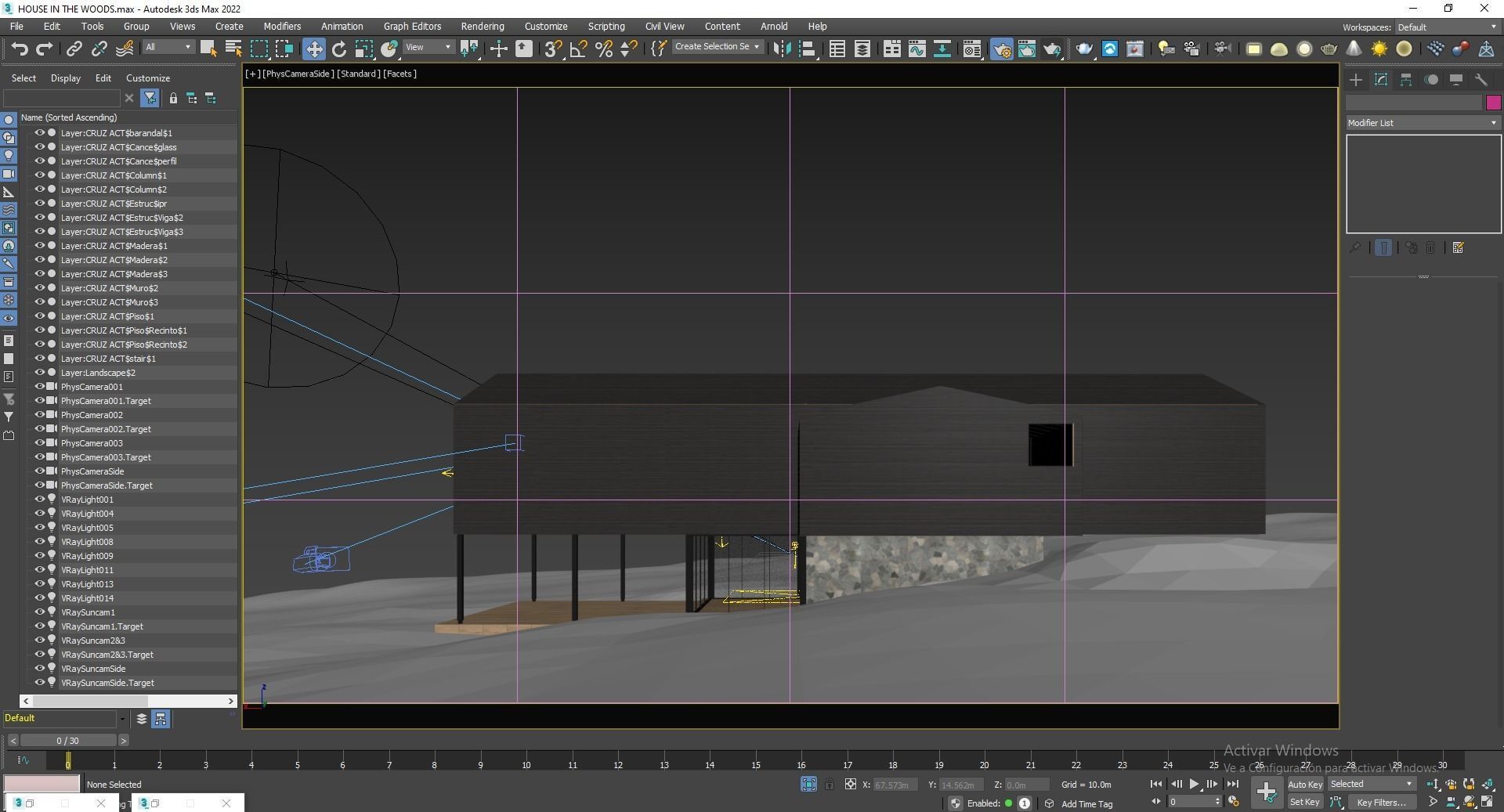The width and height of the screenshot is (1504, 812).
Task: Click the Set Key button
Action: (1305, 802)
